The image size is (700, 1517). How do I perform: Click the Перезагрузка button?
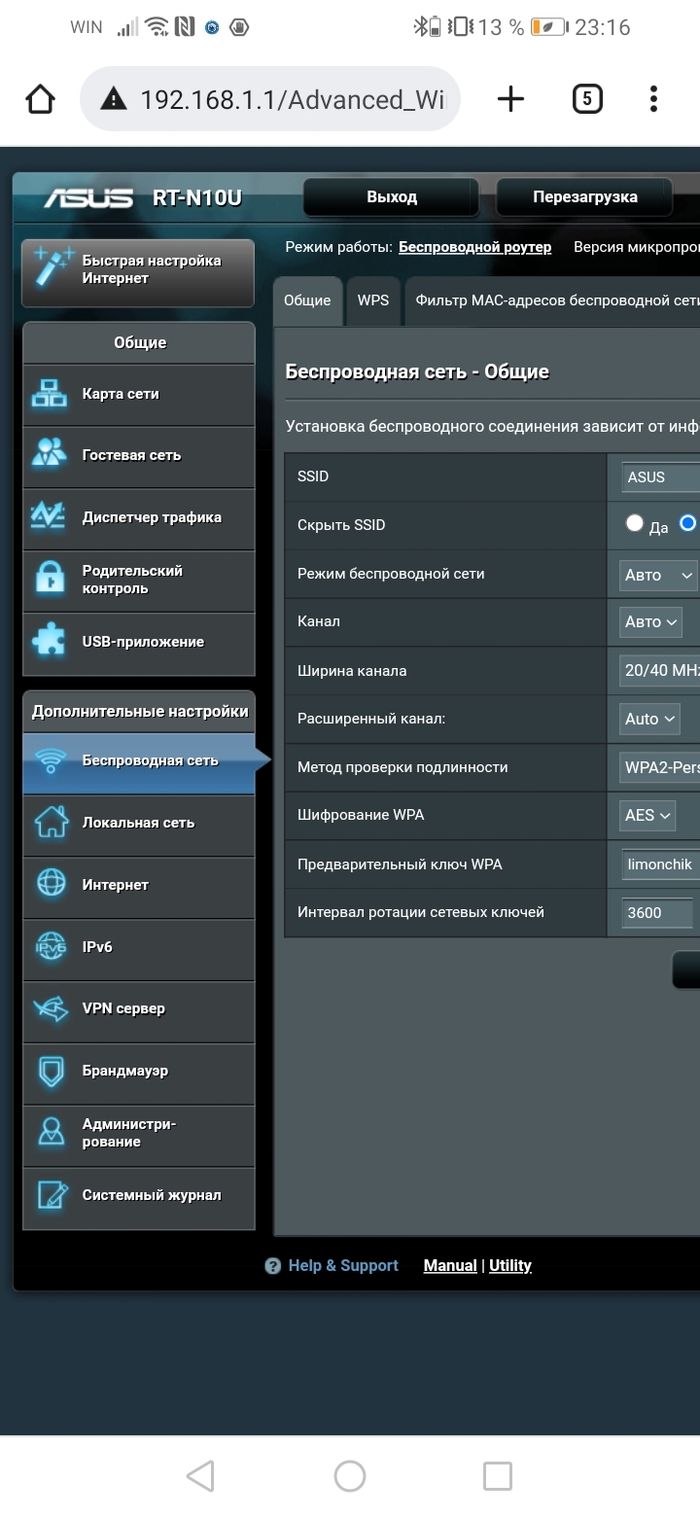[x=585, y=197]
